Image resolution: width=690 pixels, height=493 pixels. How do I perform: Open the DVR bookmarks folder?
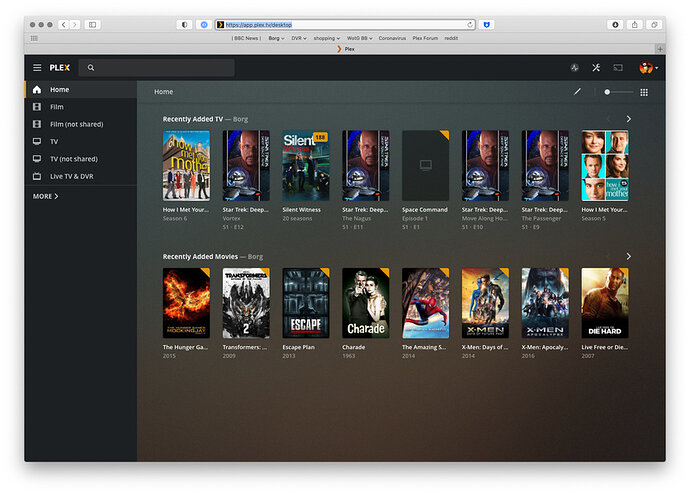point(299,38)
